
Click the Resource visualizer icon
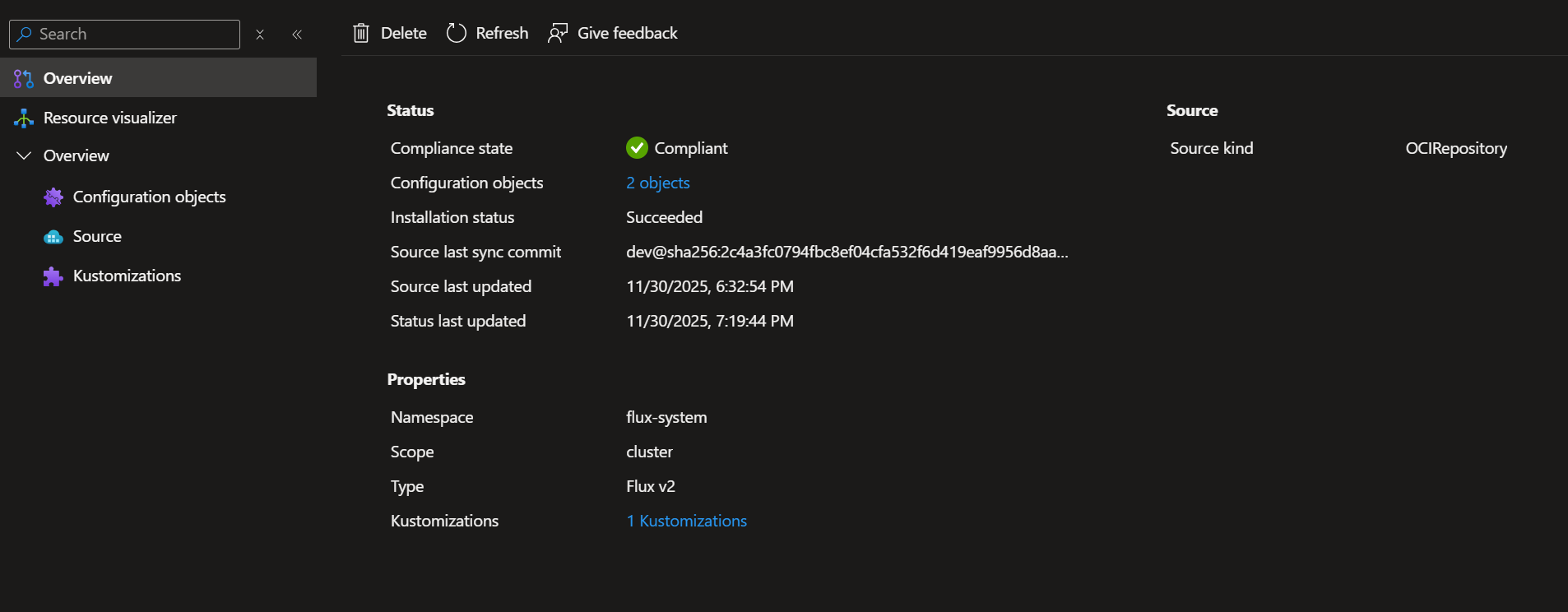[24, 118]
